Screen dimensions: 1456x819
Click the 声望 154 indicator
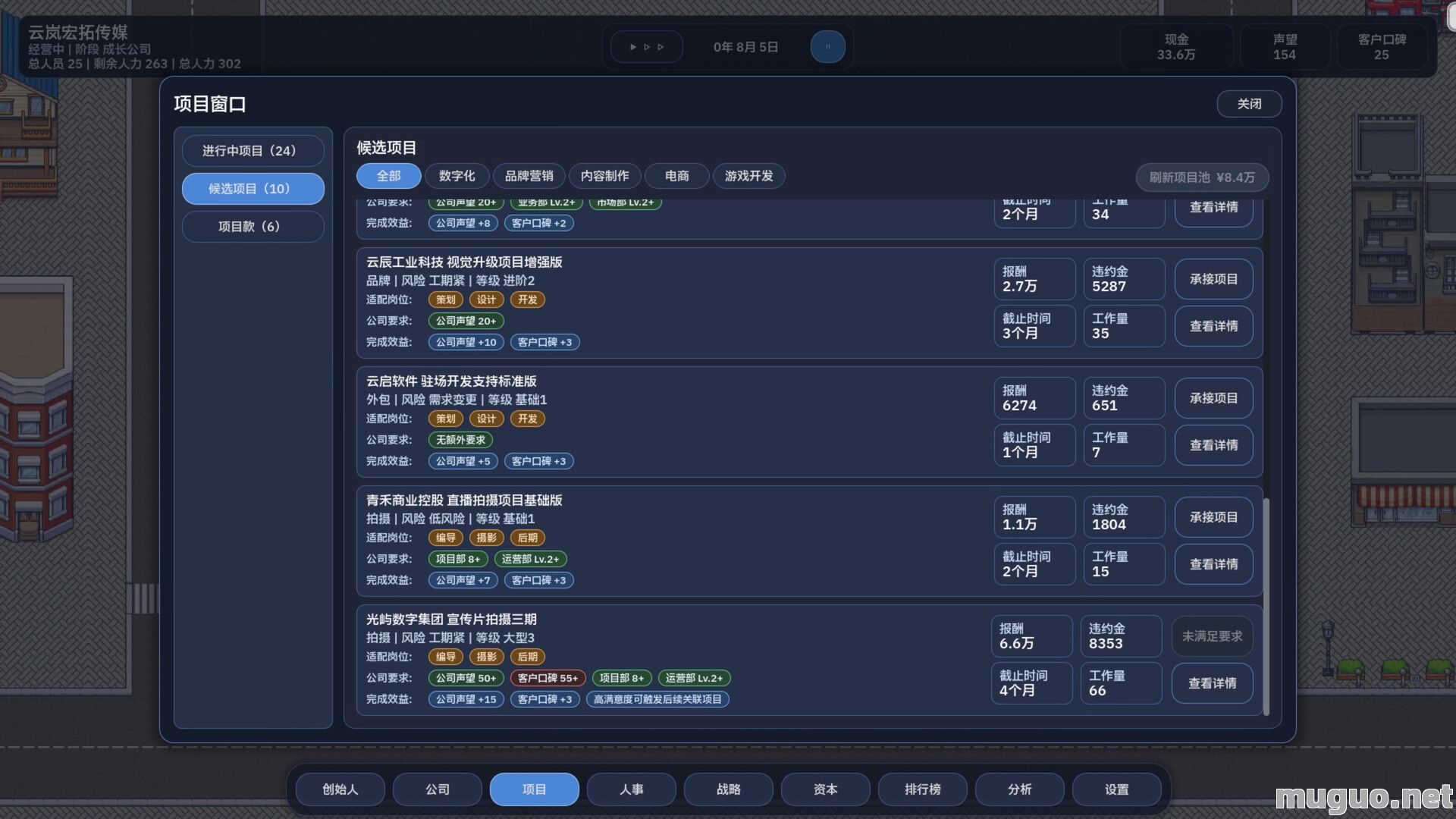1285,47
